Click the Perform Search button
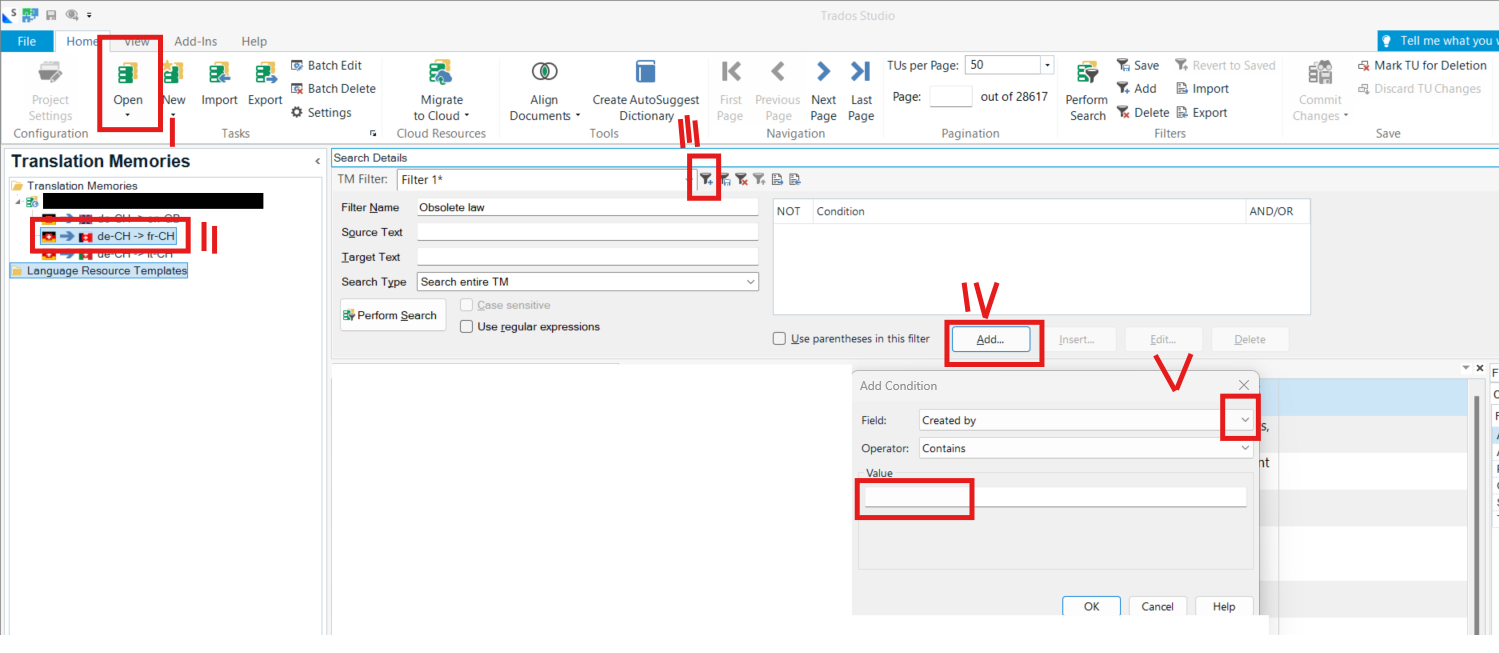 (x=392, y=314)
